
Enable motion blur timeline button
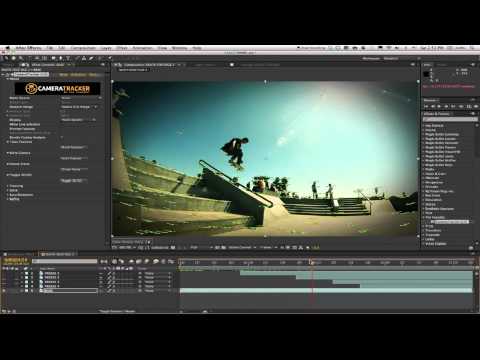[x=147, y=262]
